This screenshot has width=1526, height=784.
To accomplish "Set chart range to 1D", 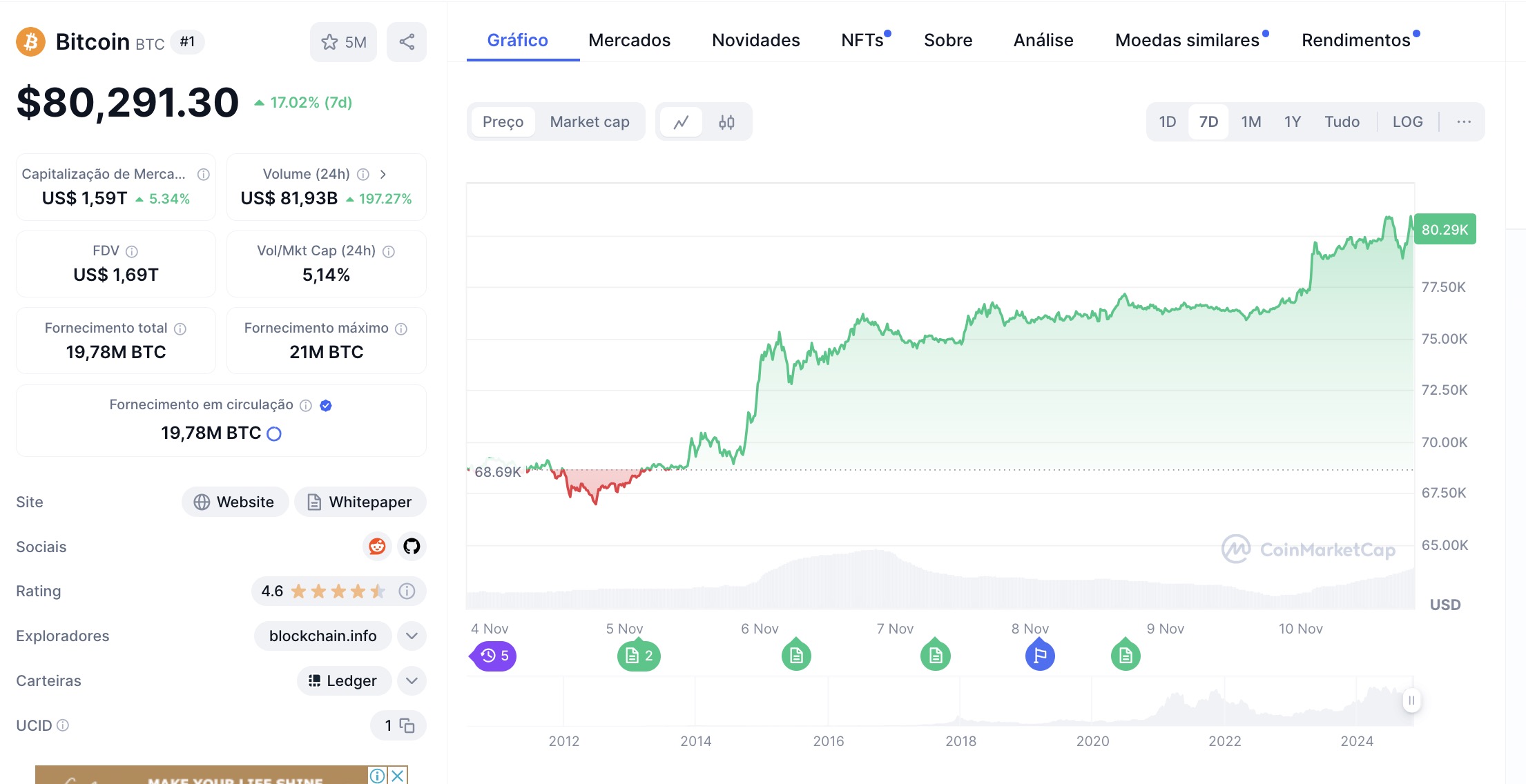I will coord(1168,122).
